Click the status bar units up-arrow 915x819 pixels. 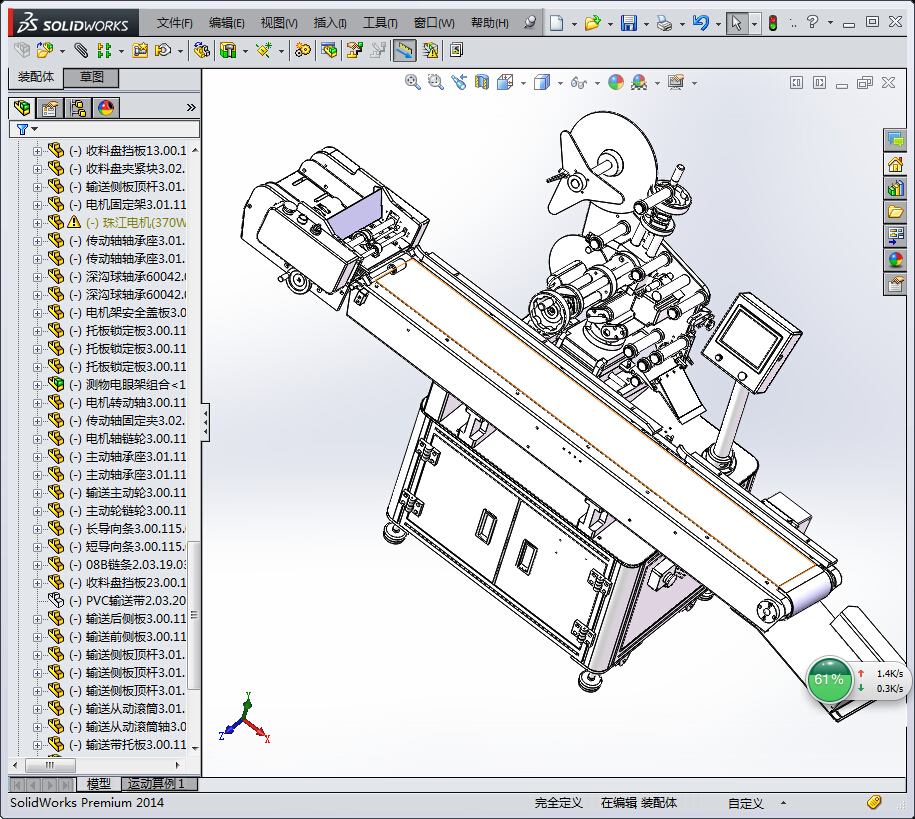click(x=783, y=803)
